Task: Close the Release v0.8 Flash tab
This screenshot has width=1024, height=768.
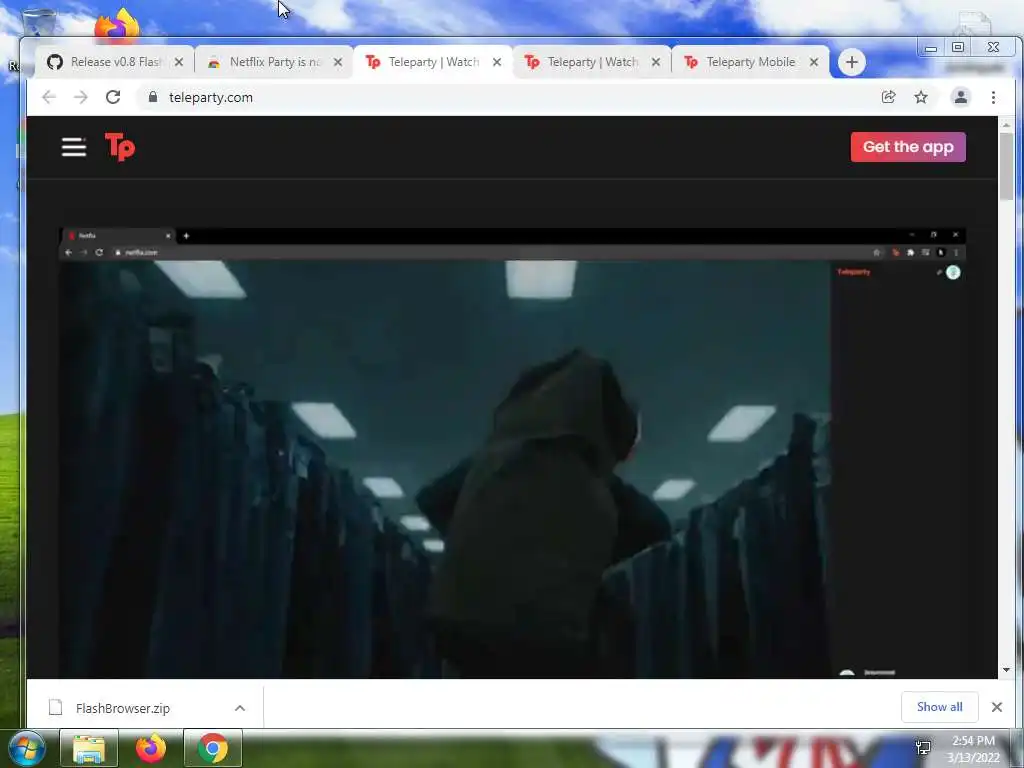Action: click(x=179, y=62)
